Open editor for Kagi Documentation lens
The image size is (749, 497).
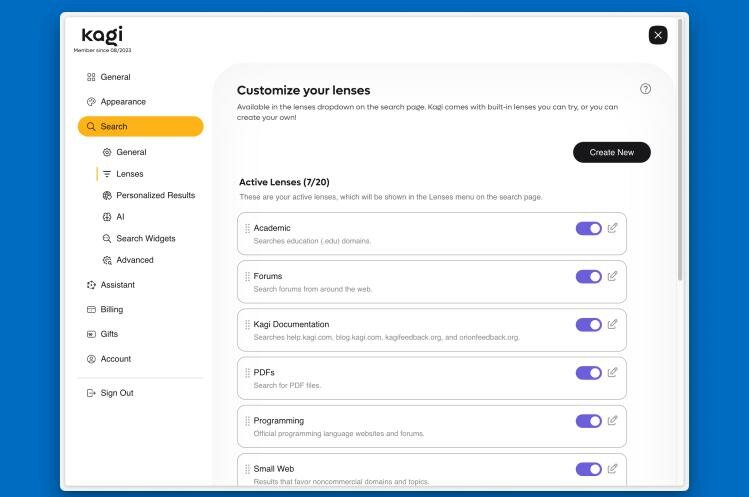pos(613,324)
